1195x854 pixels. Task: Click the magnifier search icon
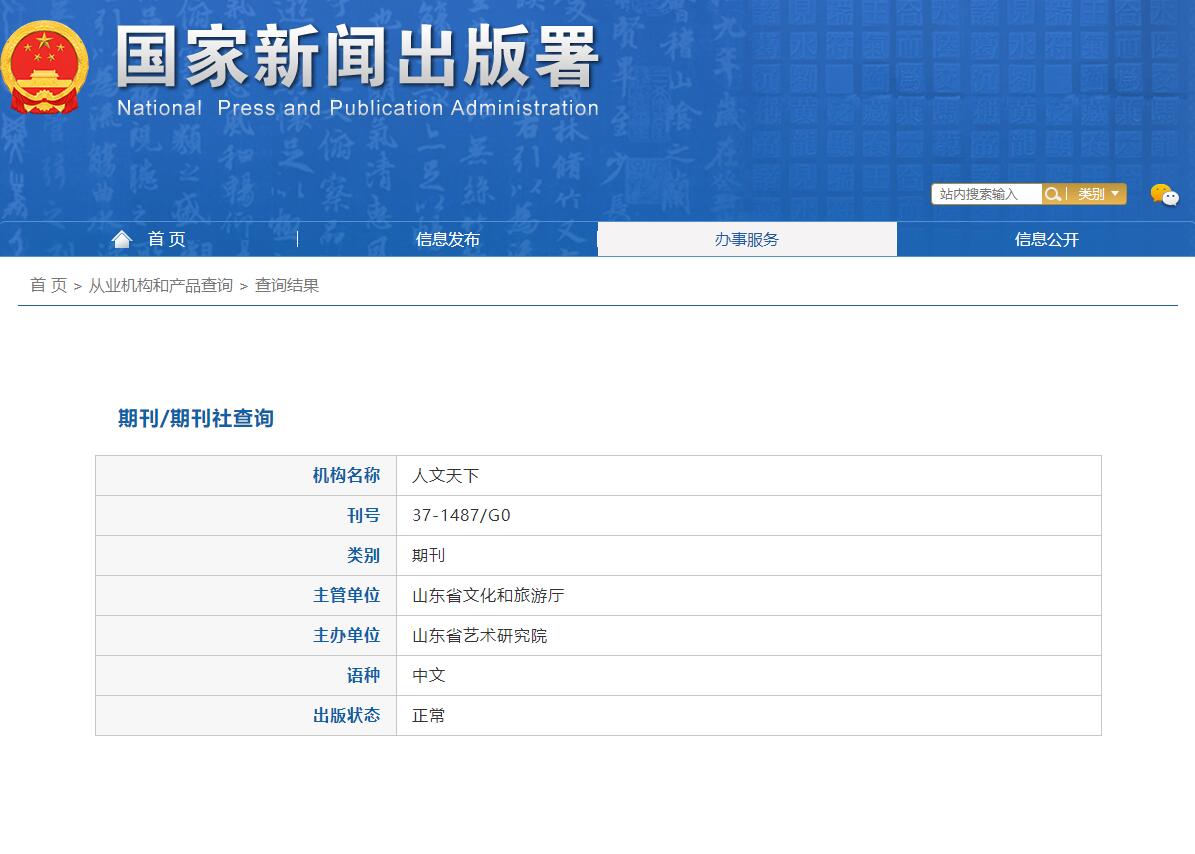[x=1052, y=194]
